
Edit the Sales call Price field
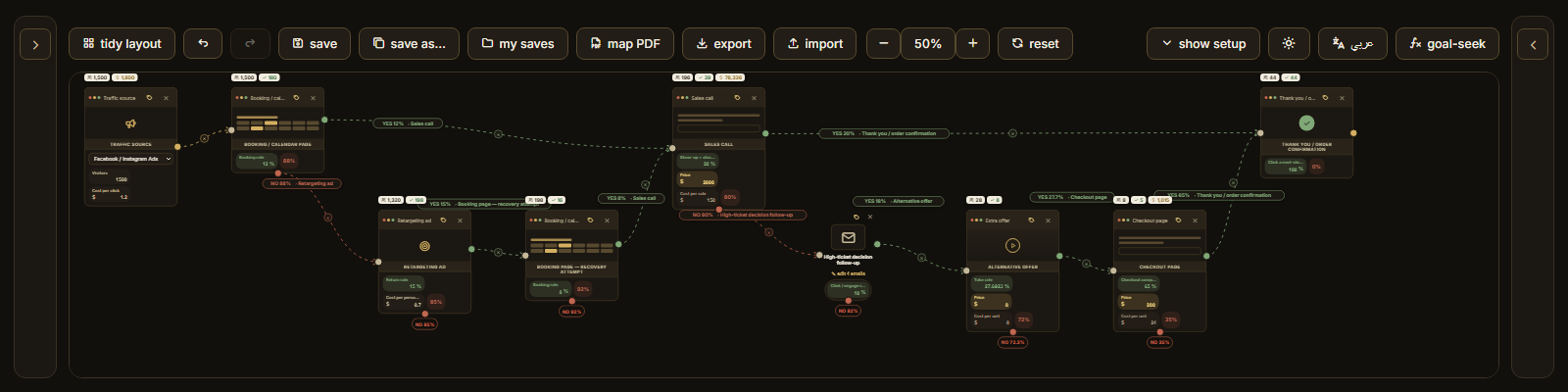click(x=698, y=181)
